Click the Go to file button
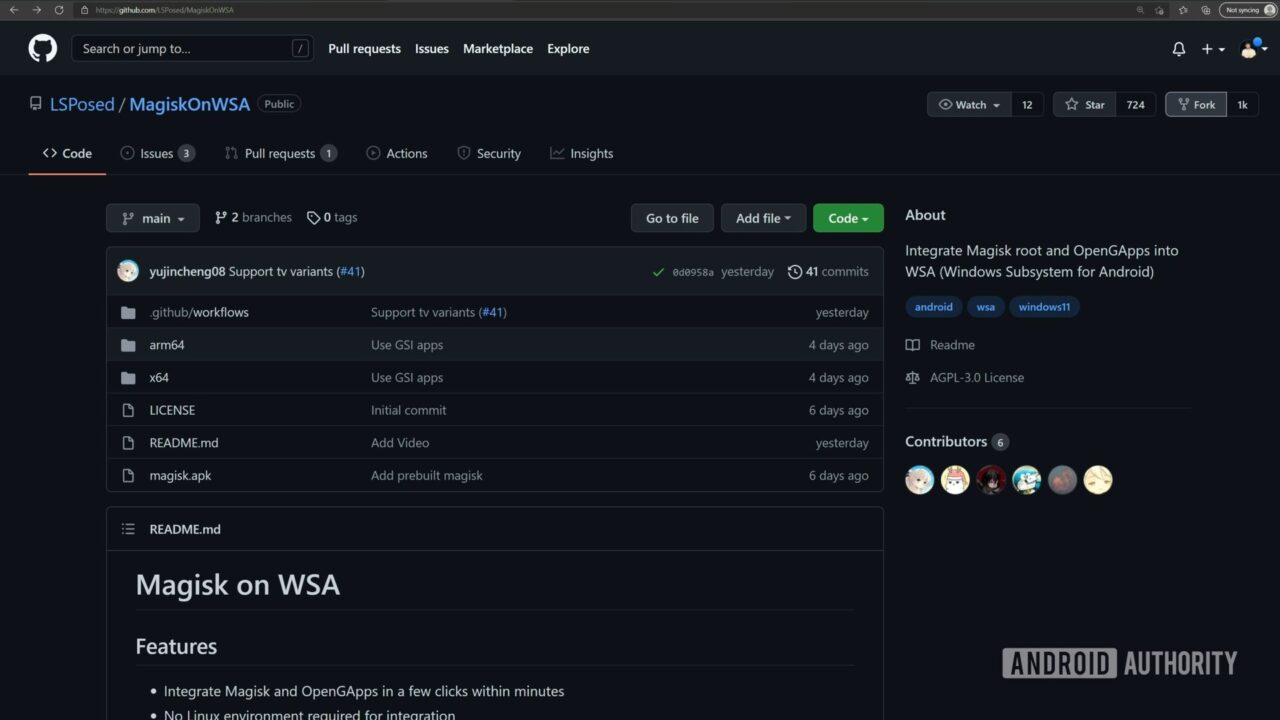The image size is (1280, 720). tap(672, 218)
